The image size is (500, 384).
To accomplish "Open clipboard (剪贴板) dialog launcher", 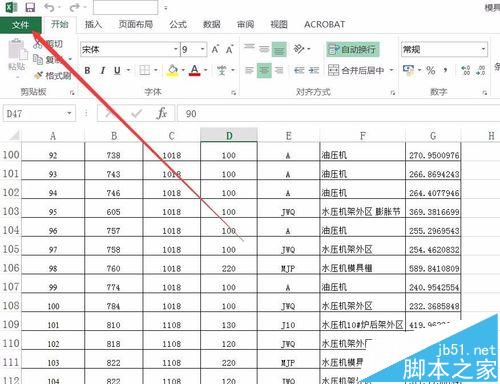I will pyautogui.click(x=72, y=93).
